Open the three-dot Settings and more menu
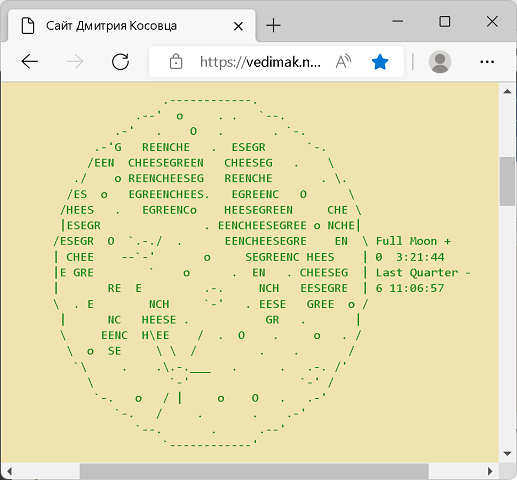The width and height of the screenshot is (517, 480). (x=487, y=62)
